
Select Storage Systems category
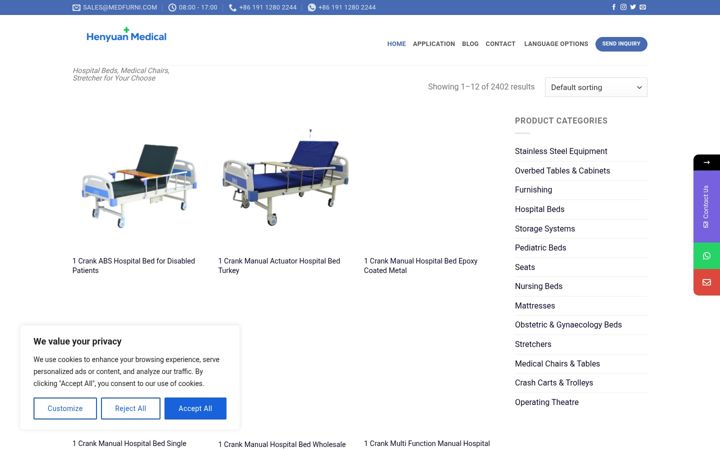tap(545, 228)
